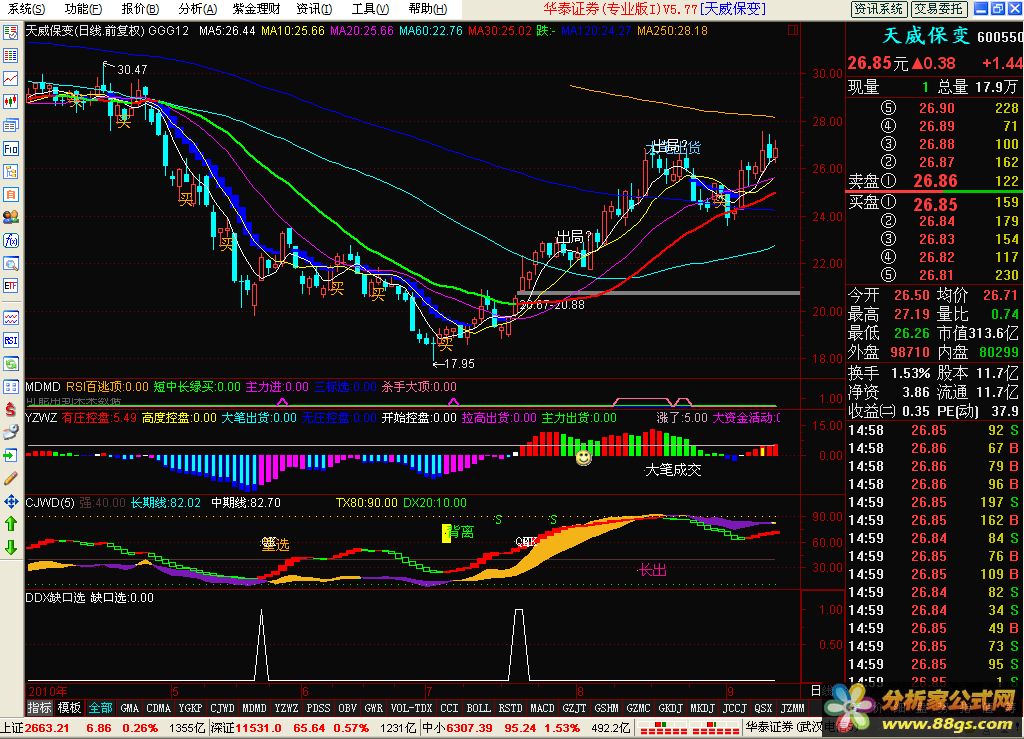Open the 报价(B) menu
Viewport: 1024px width, 739px height.
(x=140, y=8)
